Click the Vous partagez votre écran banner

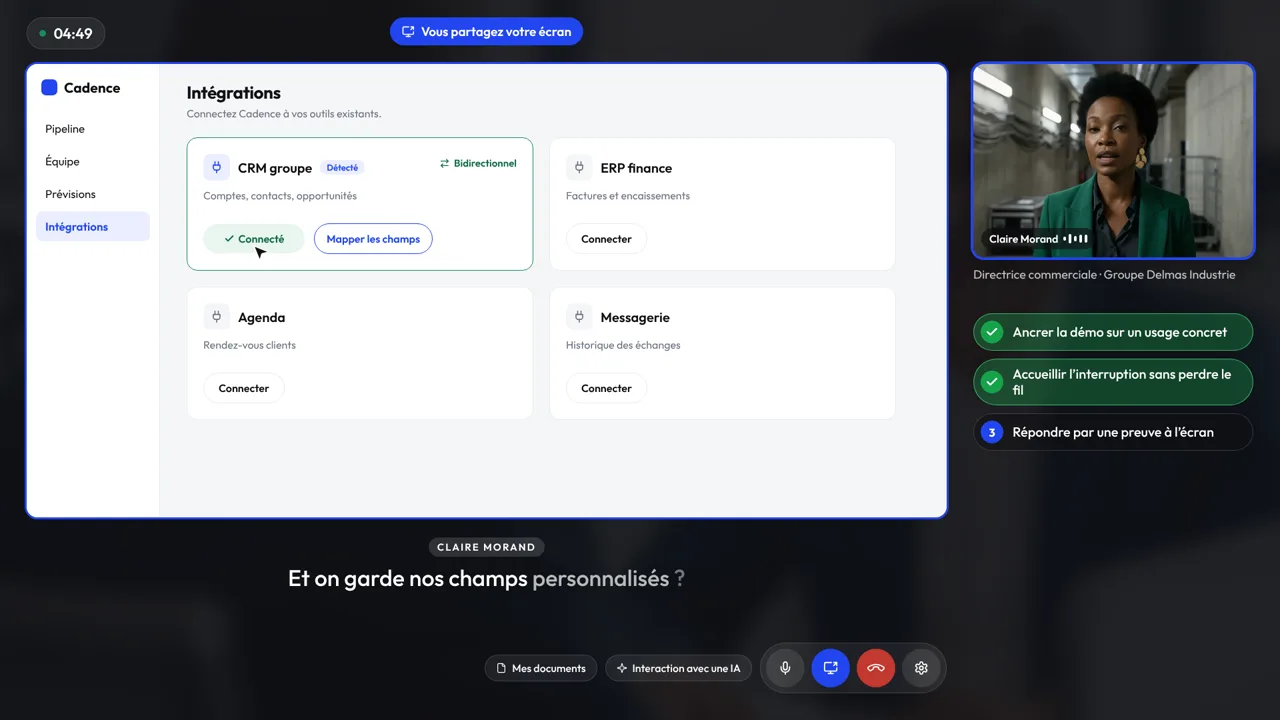(x=486, y=32)
